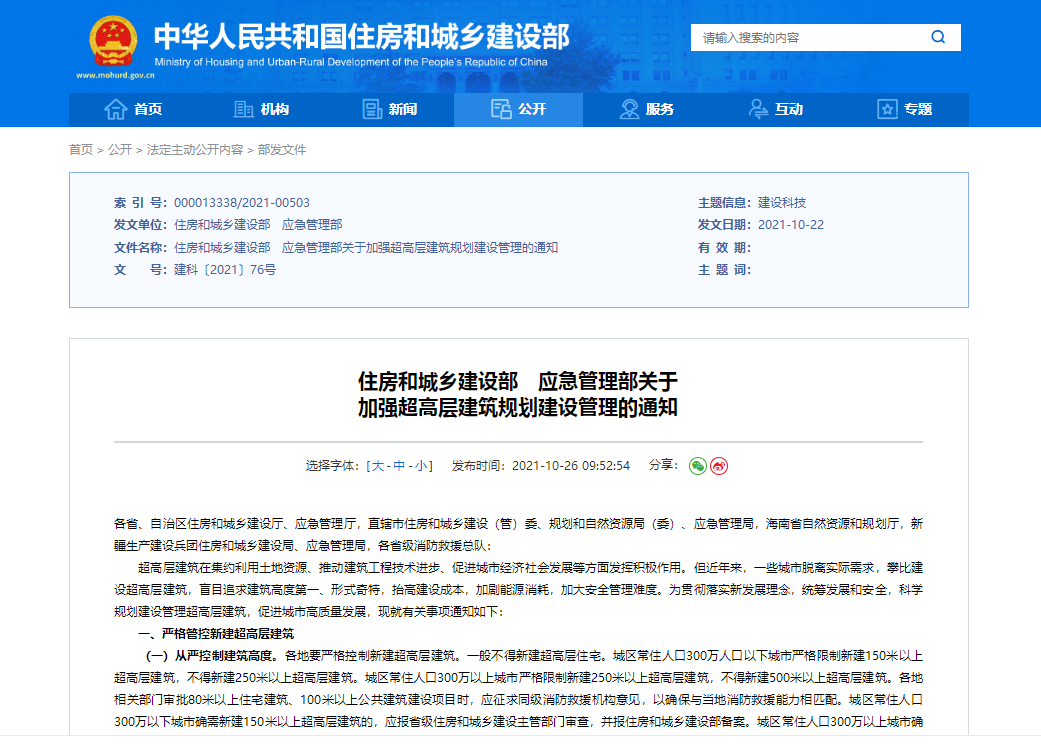Go to the 新闻 navigation item

coord(389,110)
